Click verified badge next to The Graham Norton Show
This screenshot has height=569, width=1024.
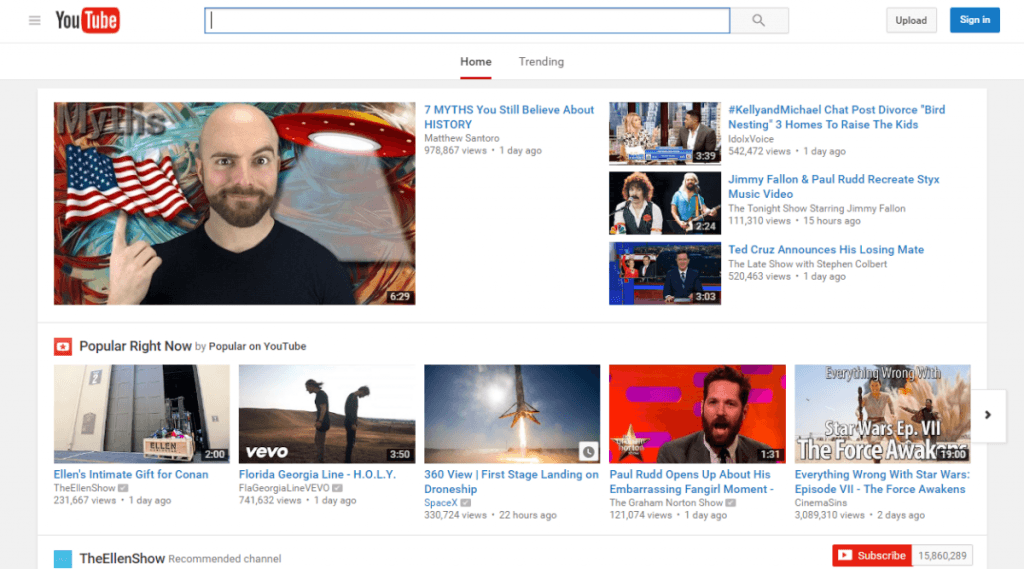click(732, 503)
